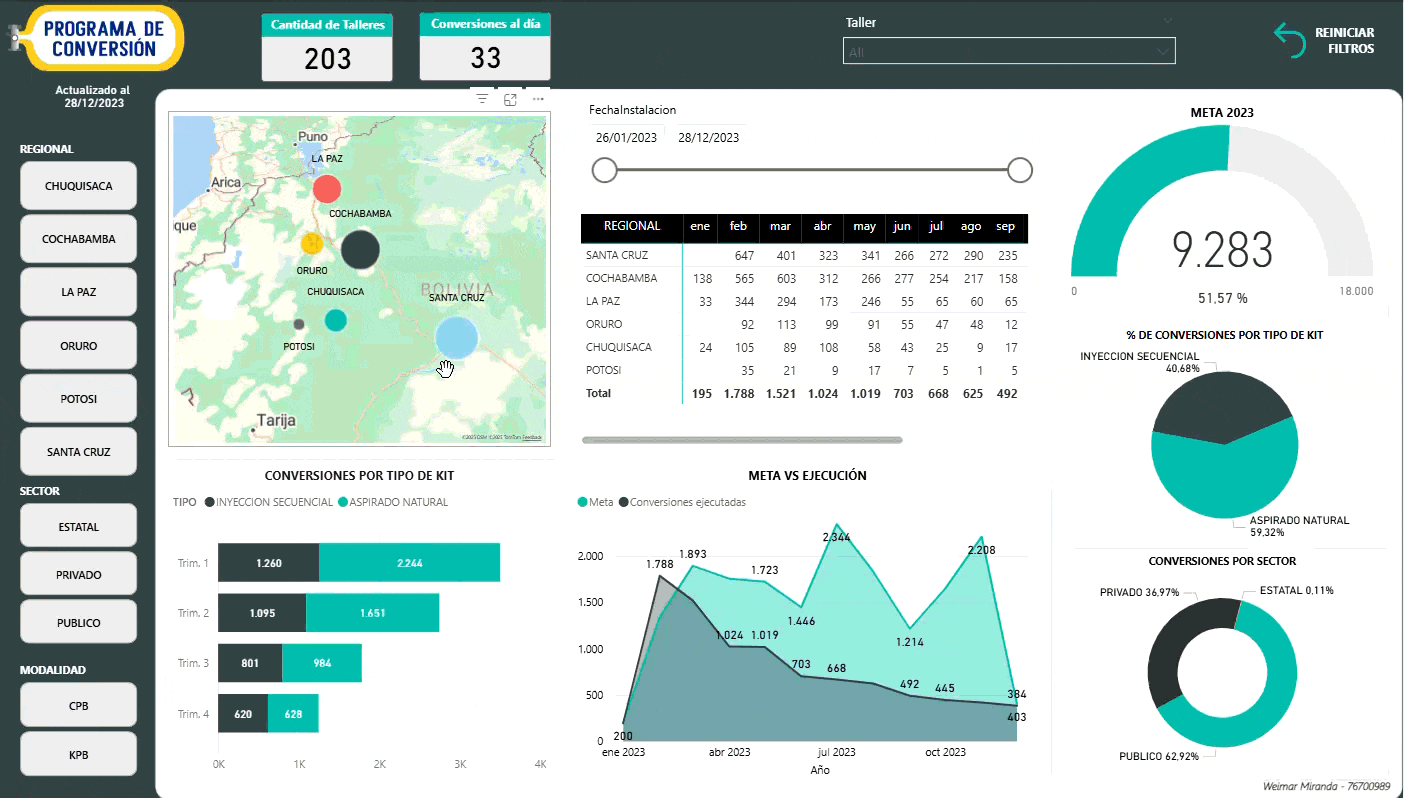This screenshot has height=798, width=1404.
Task: Select the teal Chuquisaca bubble on the map
Action: point(336,320)
